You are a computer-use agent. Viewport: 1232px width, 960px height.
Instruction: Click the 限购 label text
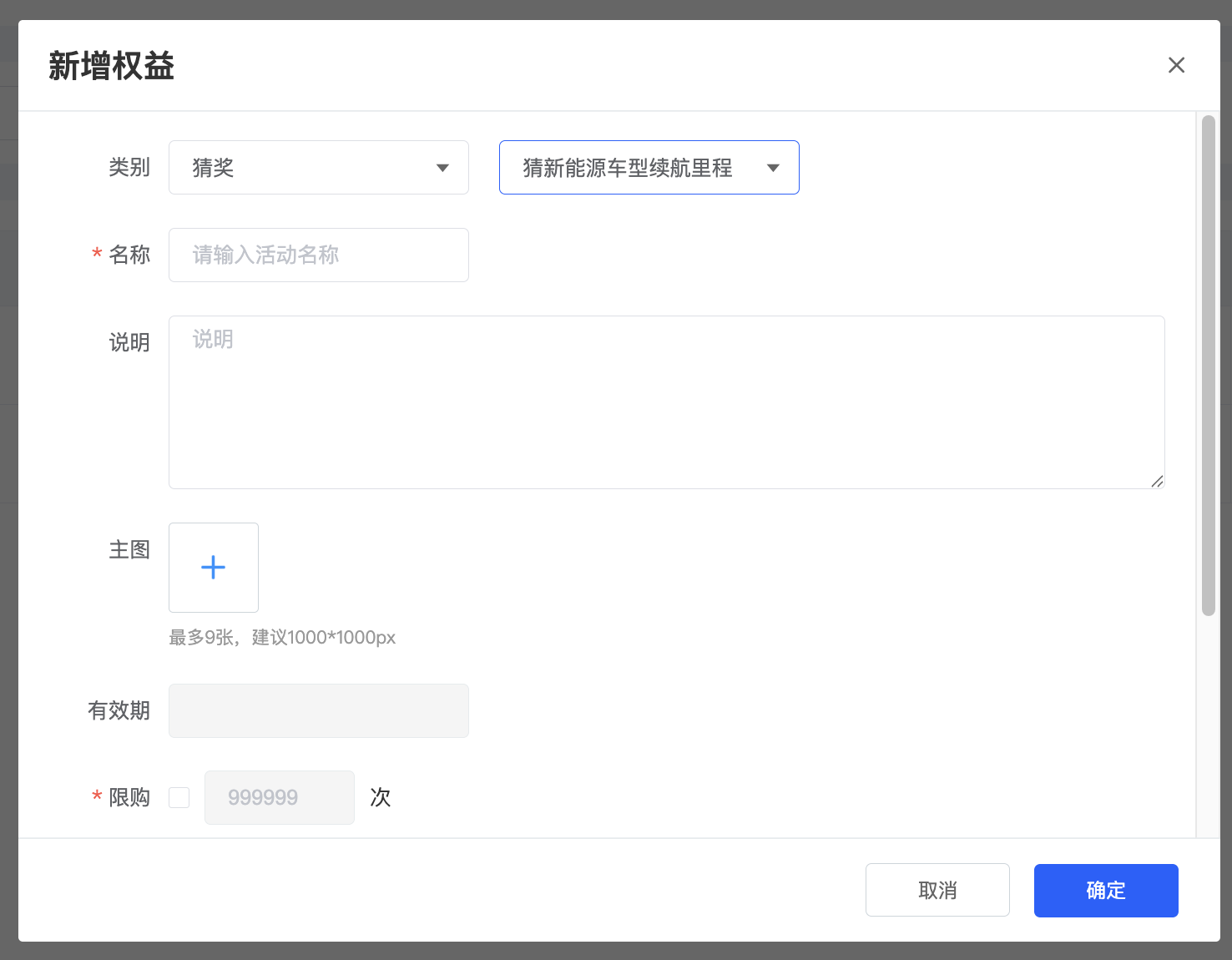(x=129, y=797)
